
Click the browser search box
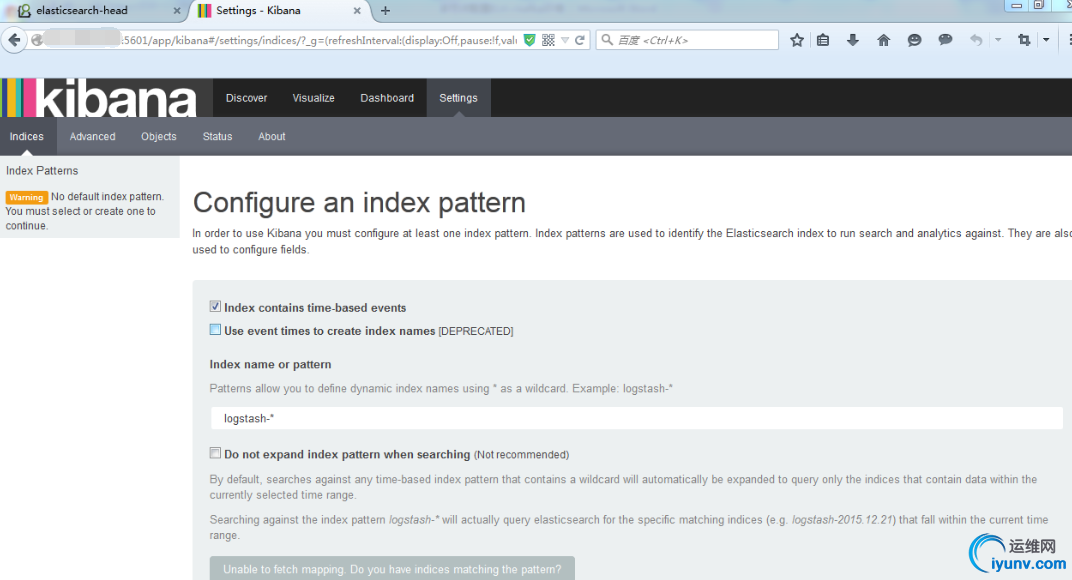tap(687, 40)
